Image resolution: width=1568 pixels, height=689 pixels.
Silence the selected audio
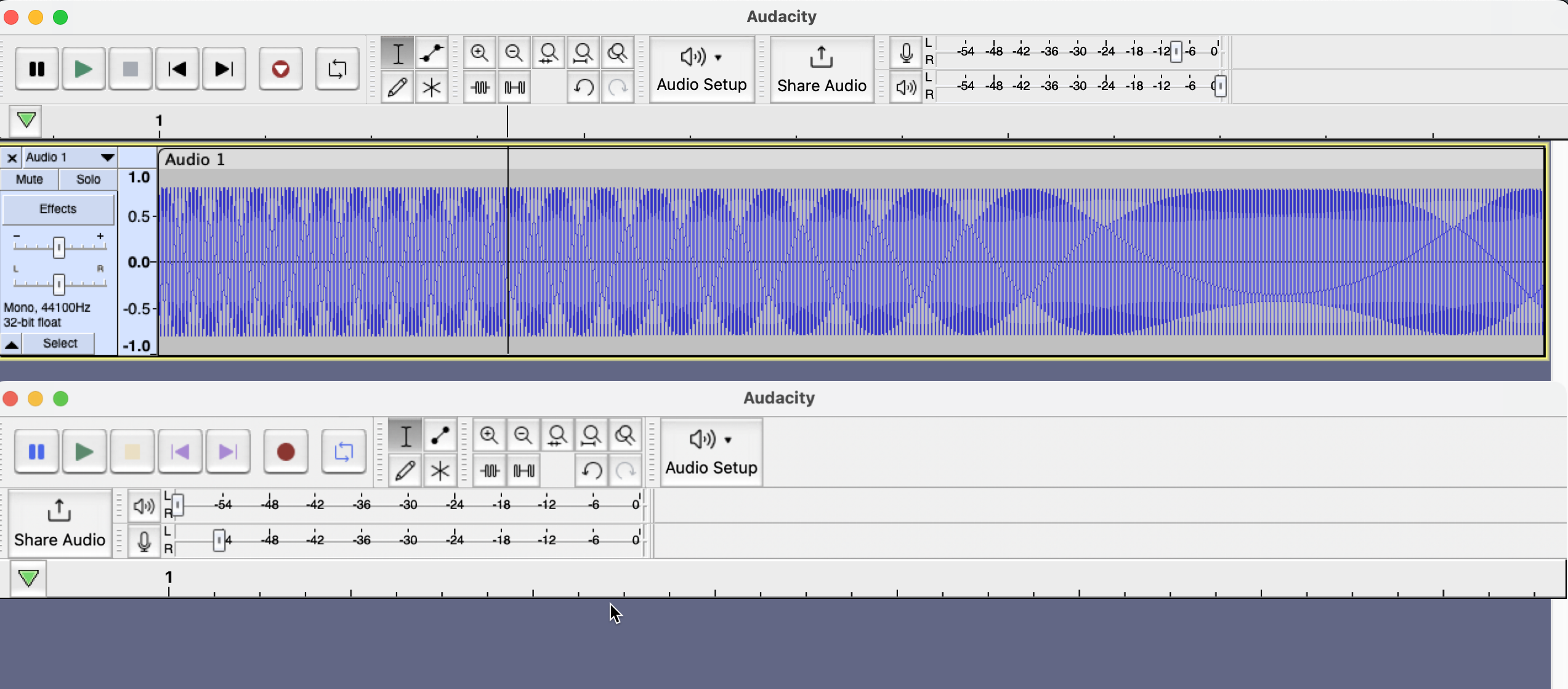pos(514,87)
